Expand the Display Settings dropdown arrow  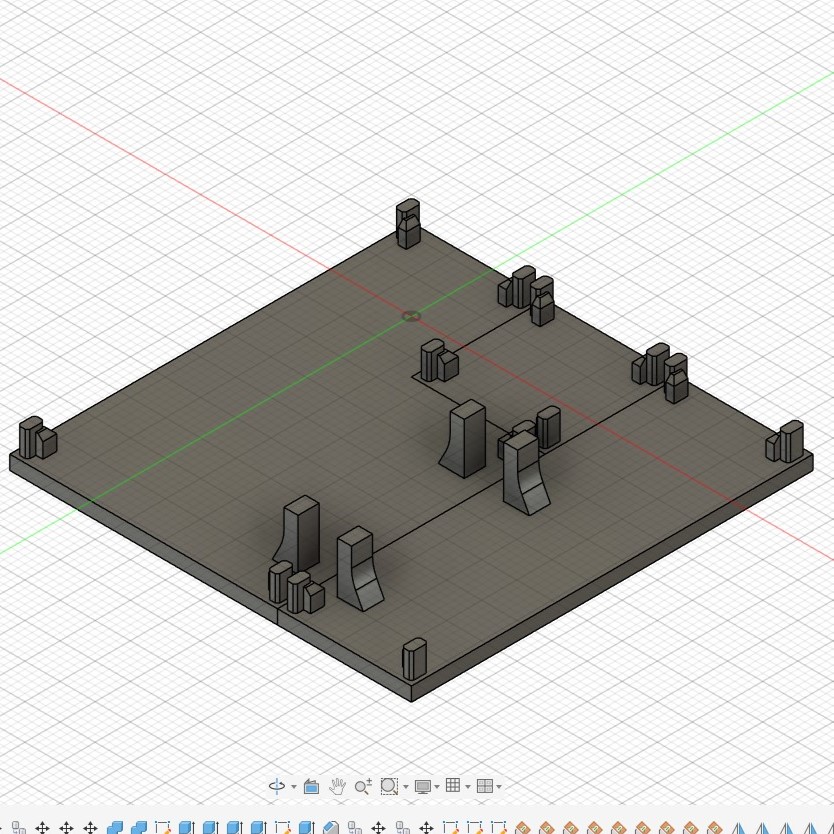coord(437,787)
